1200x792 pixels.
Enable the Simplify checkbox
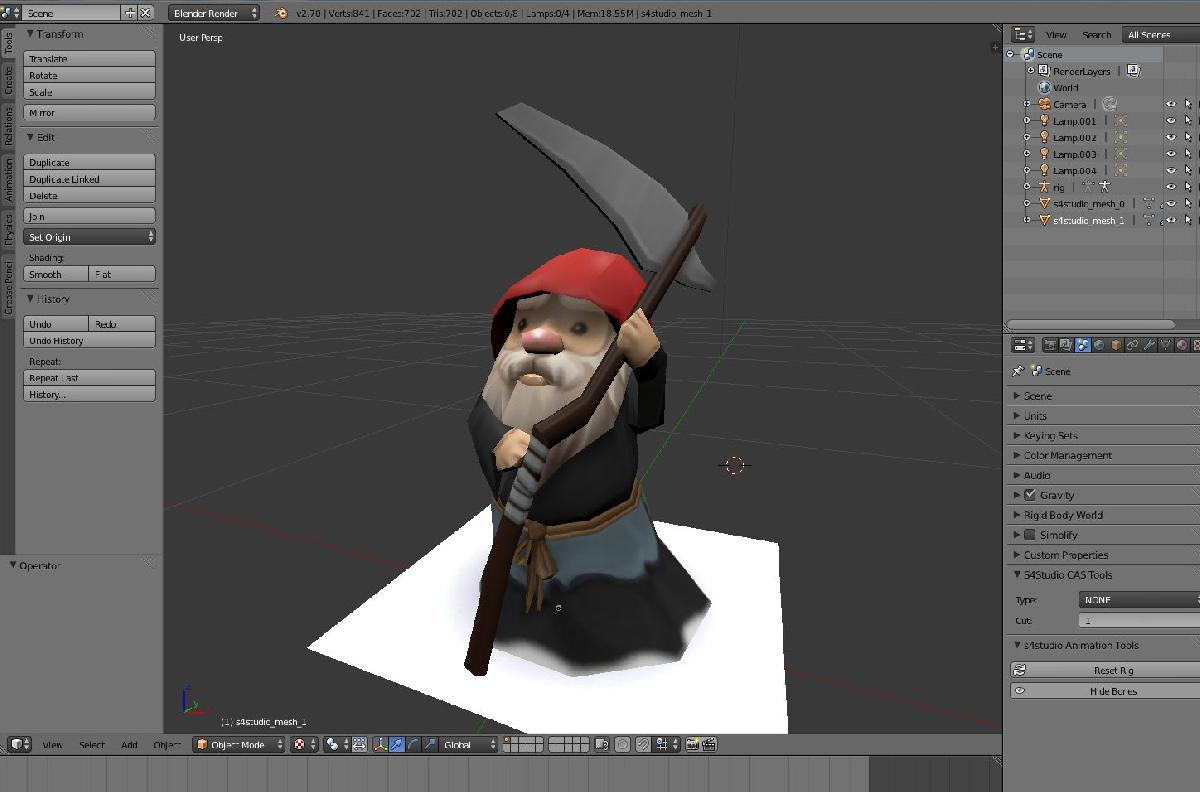(x=1030, y=535)
